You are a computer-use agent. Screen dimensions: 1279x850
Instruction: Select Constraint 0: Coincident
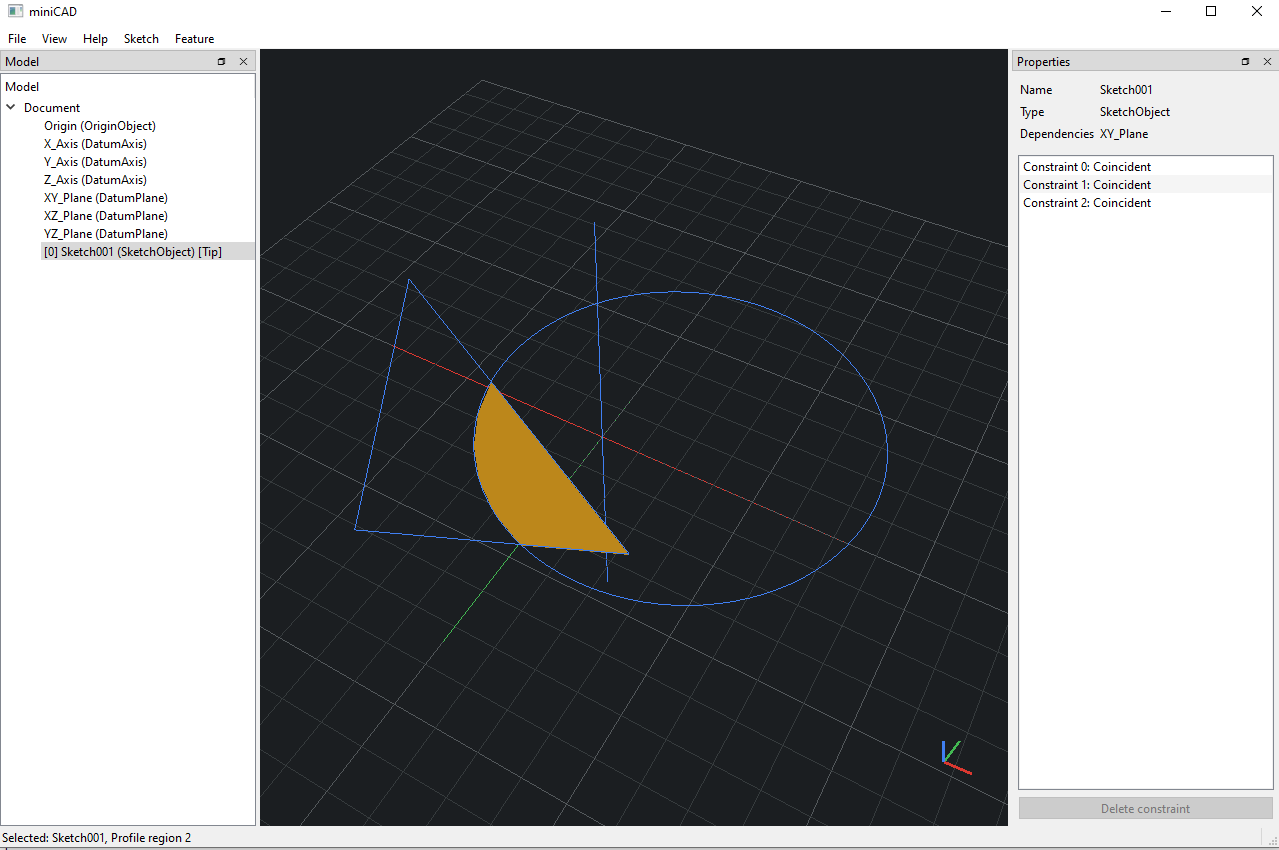tap(1146, 167)
